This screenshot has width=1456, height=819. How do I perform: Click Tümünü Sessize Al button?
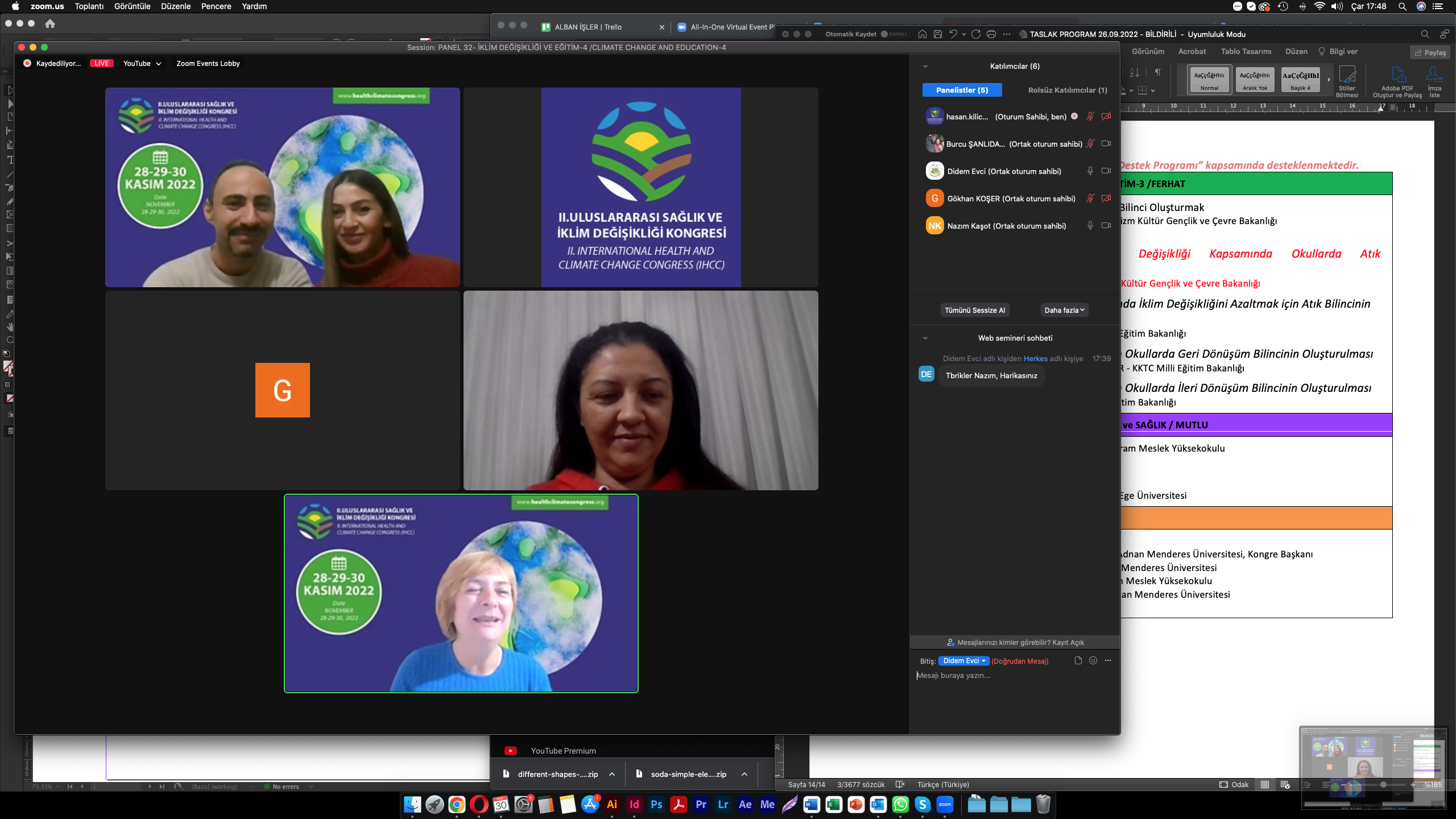click(x=975, y=311)
